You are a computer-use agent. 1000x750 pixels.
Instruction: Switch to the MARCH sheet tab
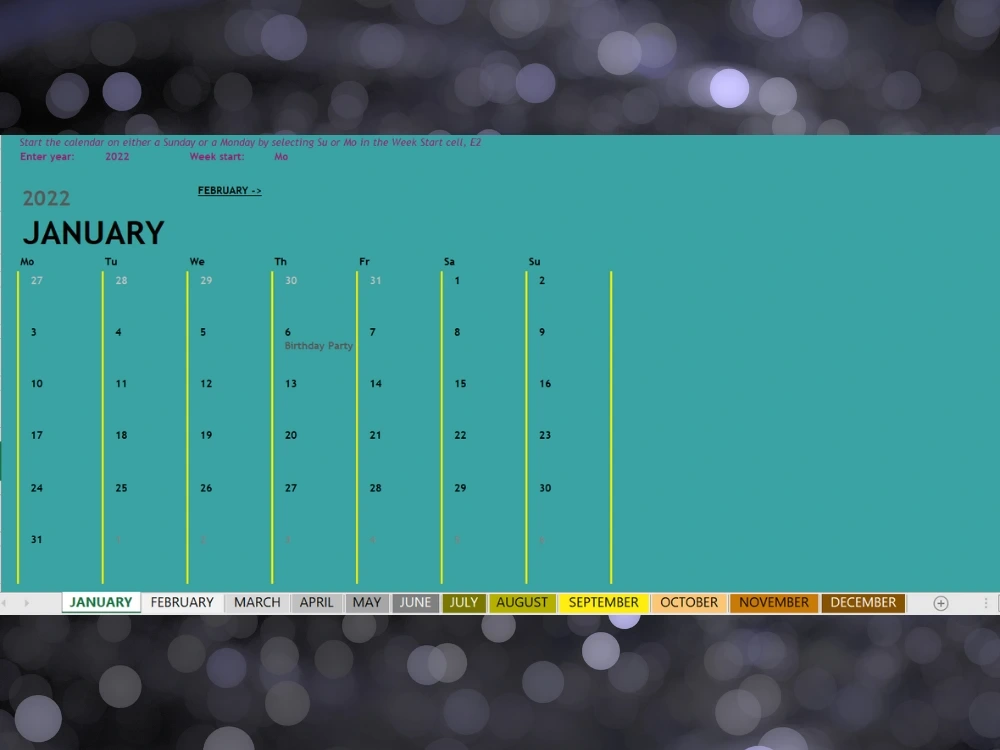point(257,603)
